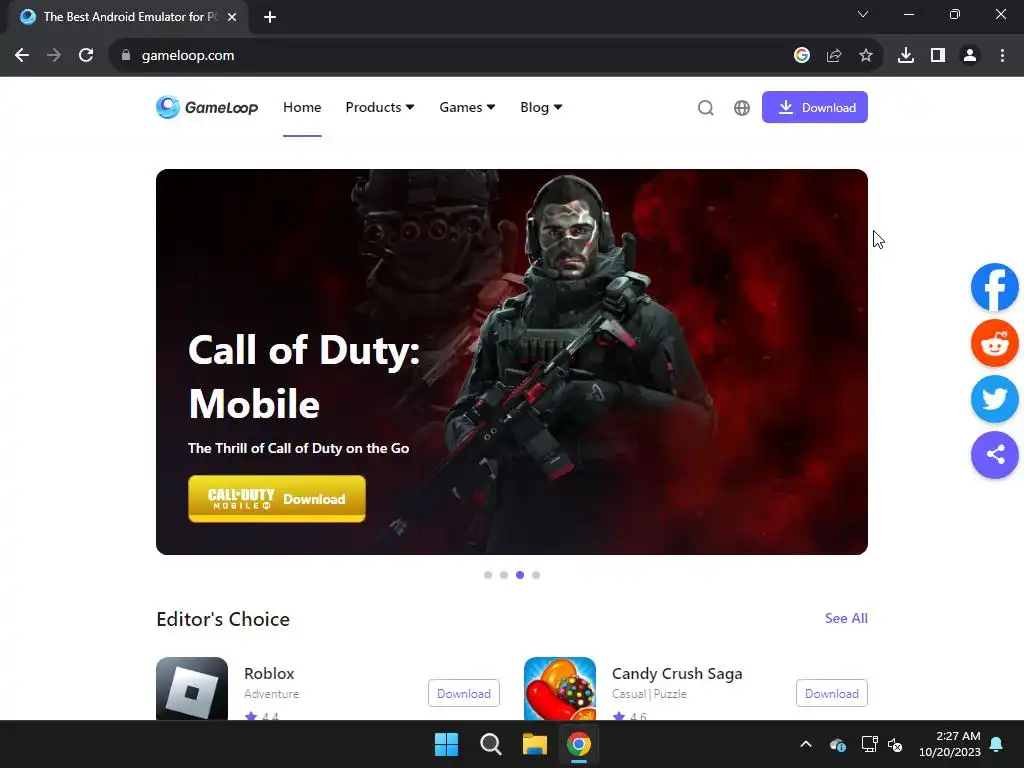The width and height of the screenshot is (1024, 768).
Task: Click the Google icon in the address bar
Action: click(x=802, y=56)
